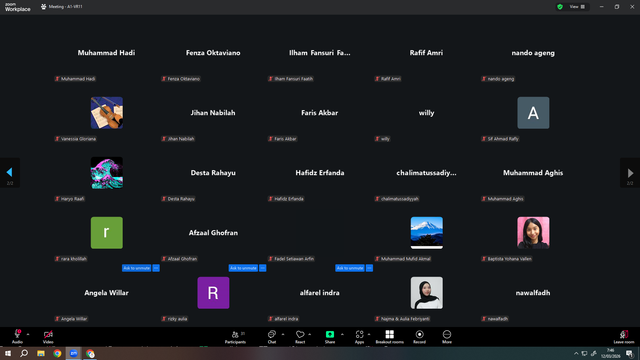Show hidden system tray icons

click(576, 353)
